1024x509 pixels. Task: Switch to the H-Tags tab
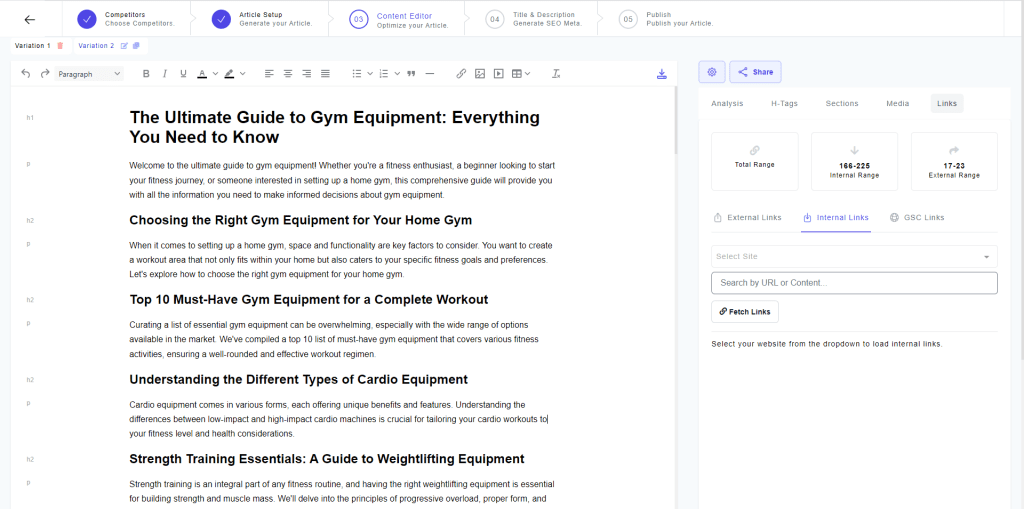pyautogui.click(x=784, y=103)
